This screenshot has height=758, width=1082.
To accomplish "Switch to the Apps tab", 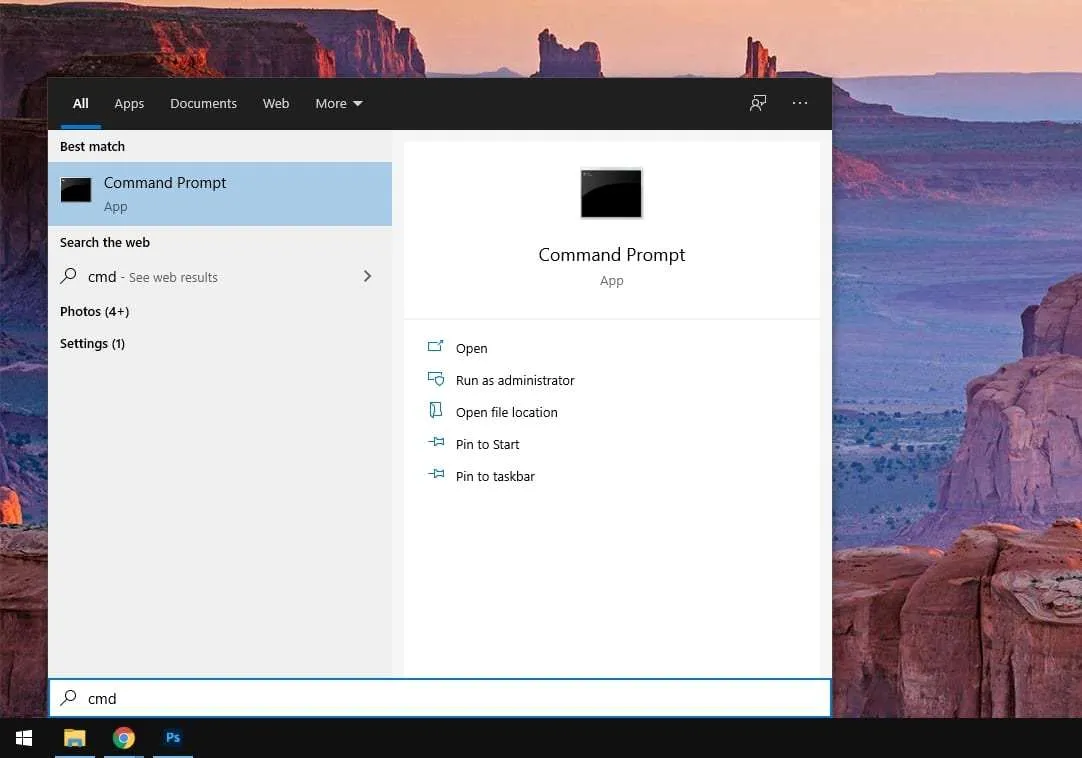I will coord(129,104).
